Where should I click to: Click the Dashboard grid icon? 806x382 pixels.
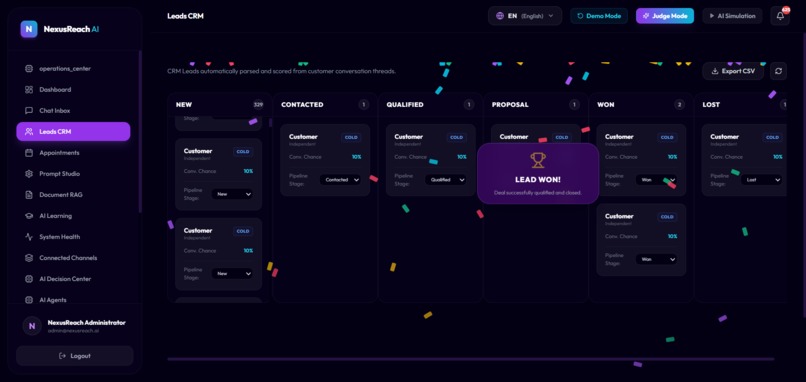(29, 89)
